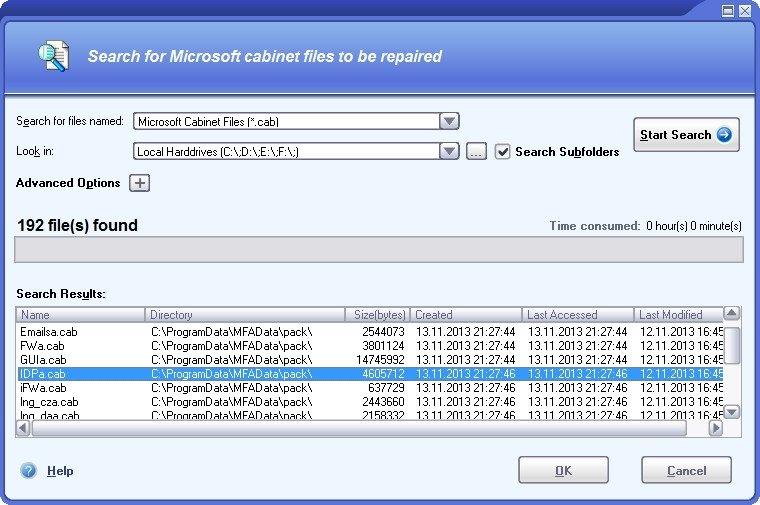Close the dialog with the X button

pos(745,11)
